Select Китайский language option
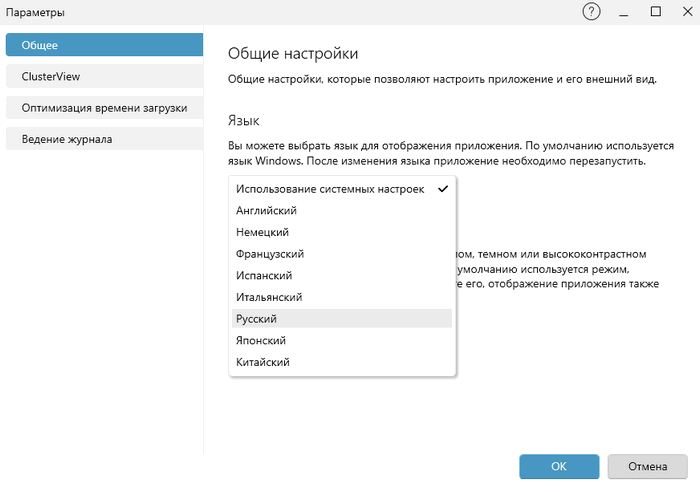Screen dimensions: 700x492 tap(263, 362)
